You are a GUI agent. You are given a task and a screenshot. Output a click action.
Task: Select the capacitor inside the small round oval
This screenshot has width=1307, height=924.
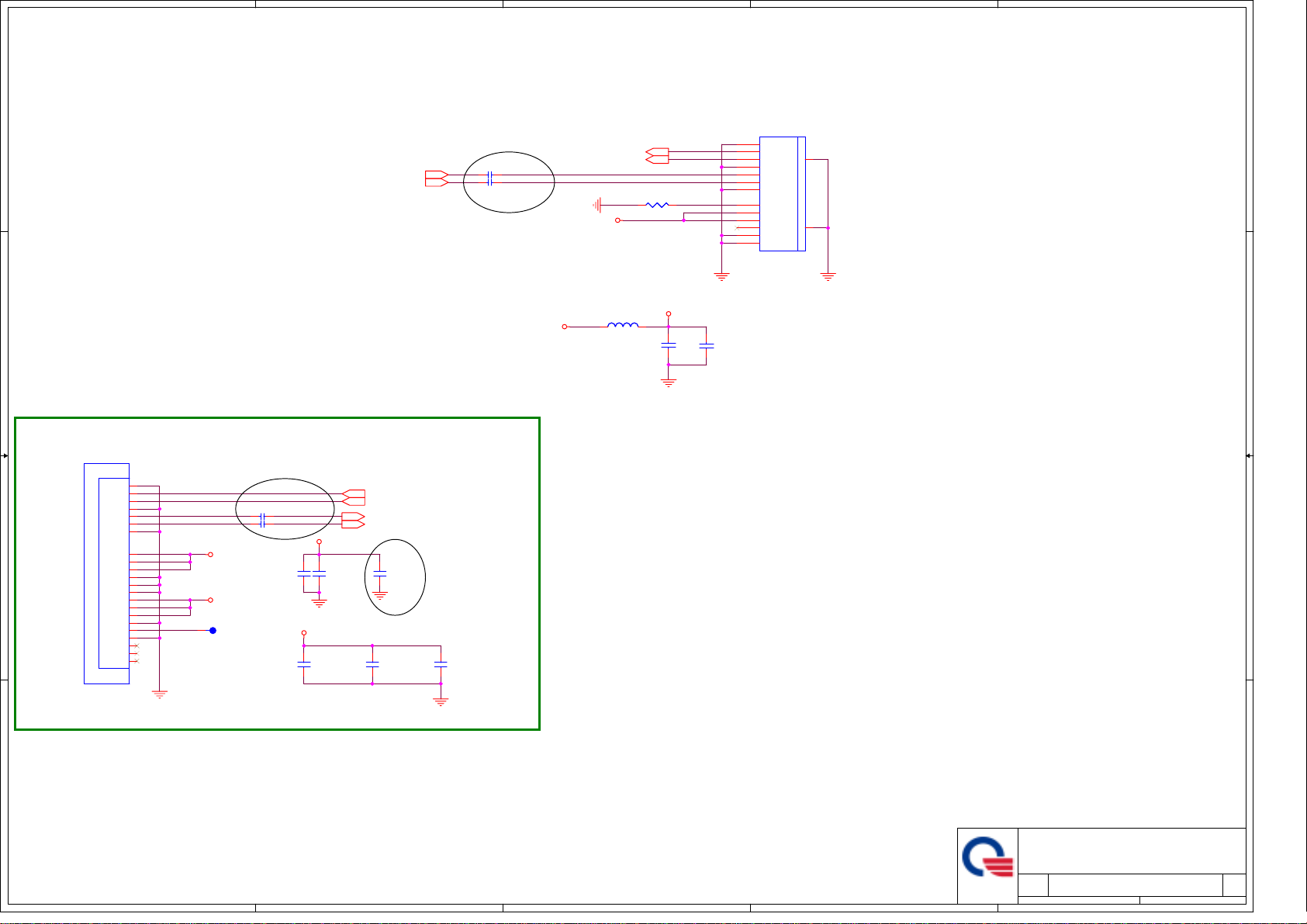pos(380,574)
